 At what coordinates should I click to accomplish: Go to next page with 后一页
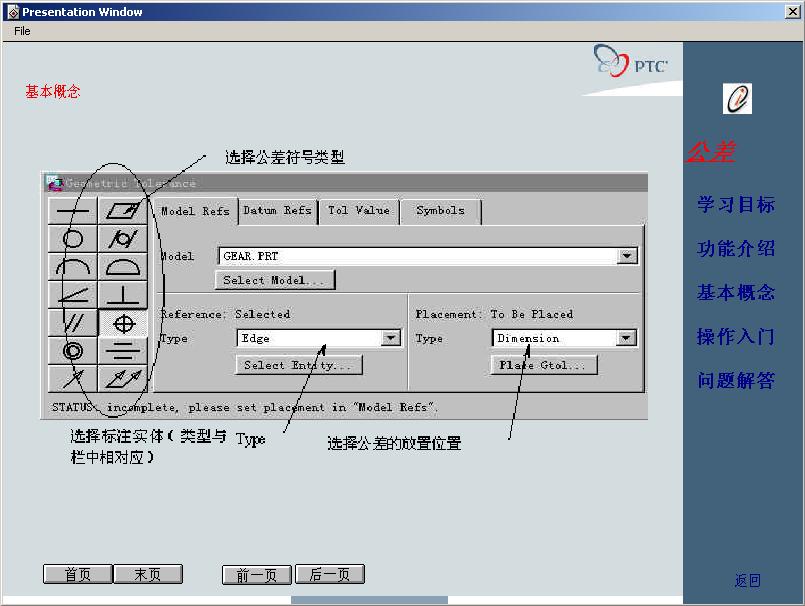(329, 575)
